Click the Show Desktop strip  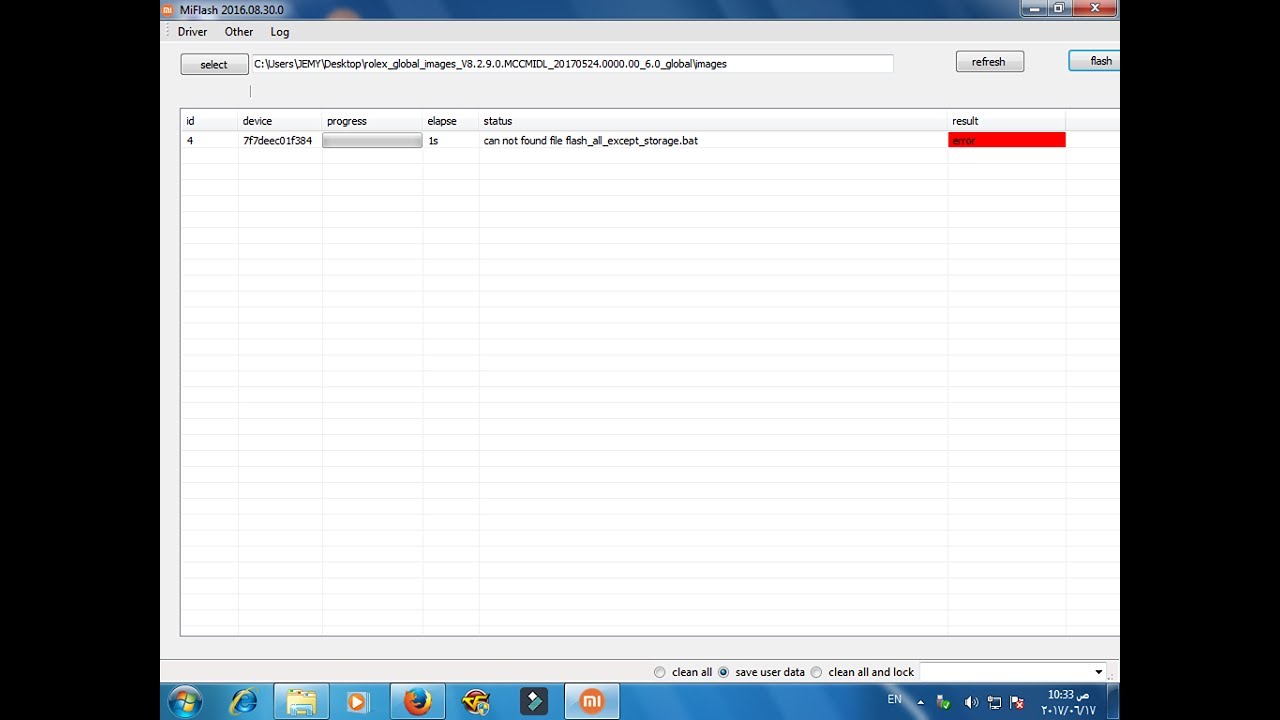[1114, 702]
